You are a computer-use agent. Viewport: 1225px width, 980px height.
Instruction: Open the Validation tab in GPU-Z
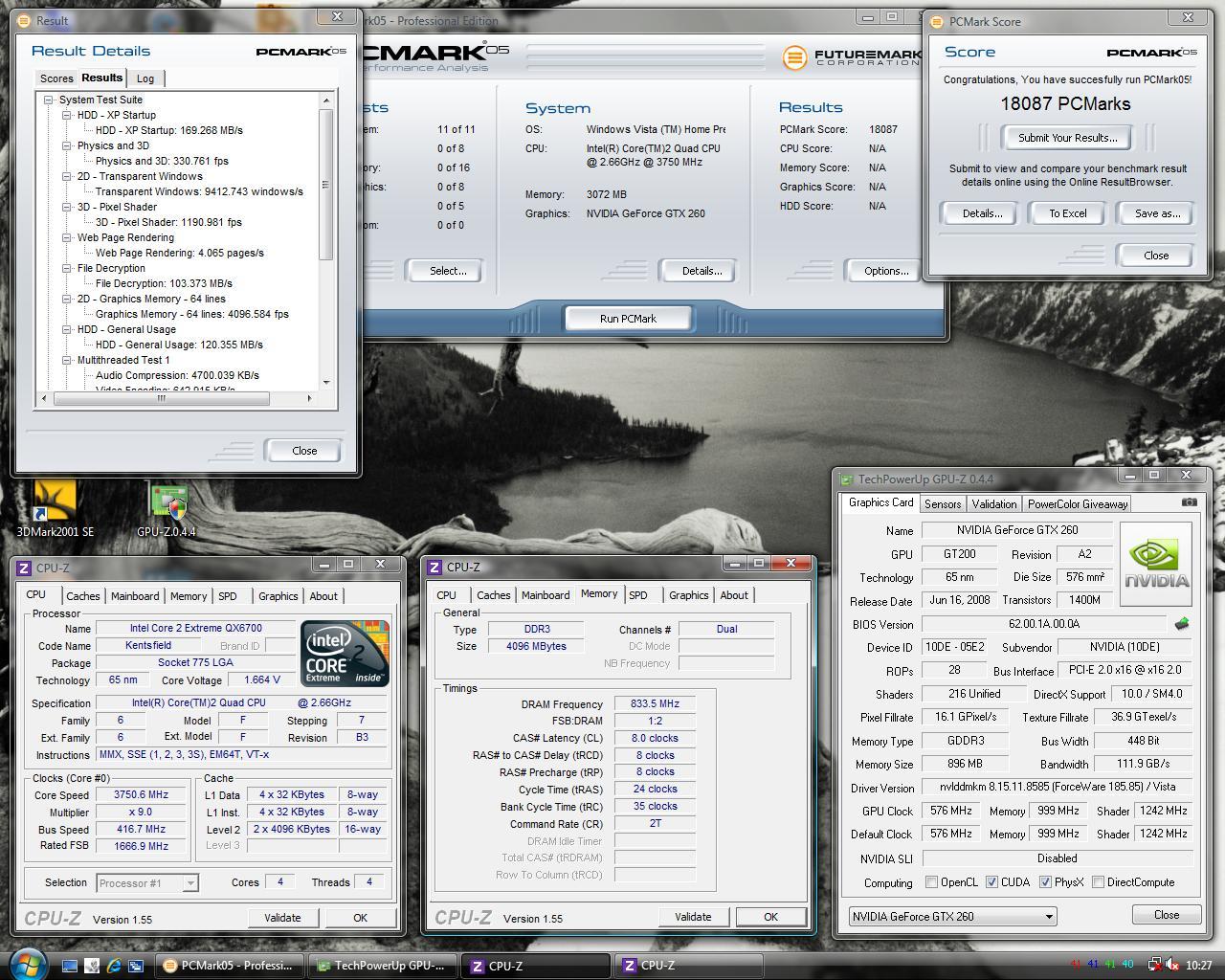tap(993, 503)
